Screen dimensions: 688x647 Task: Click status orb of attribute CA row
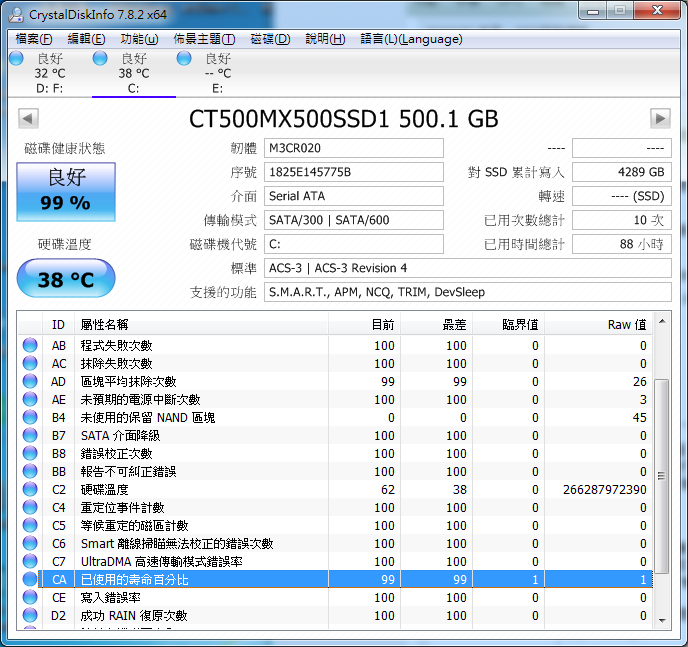coord(30,579)
